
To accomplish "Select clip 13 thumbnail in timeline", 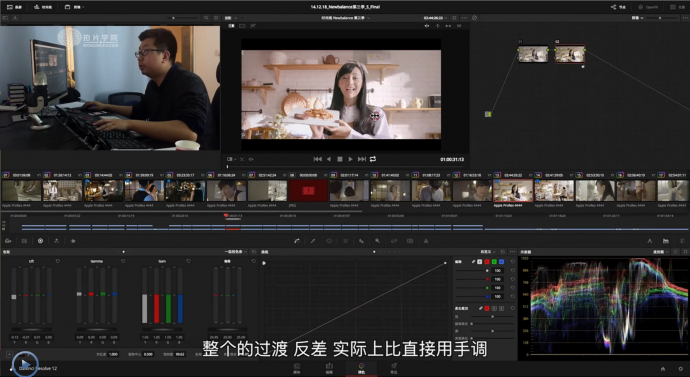I will 513,190.
